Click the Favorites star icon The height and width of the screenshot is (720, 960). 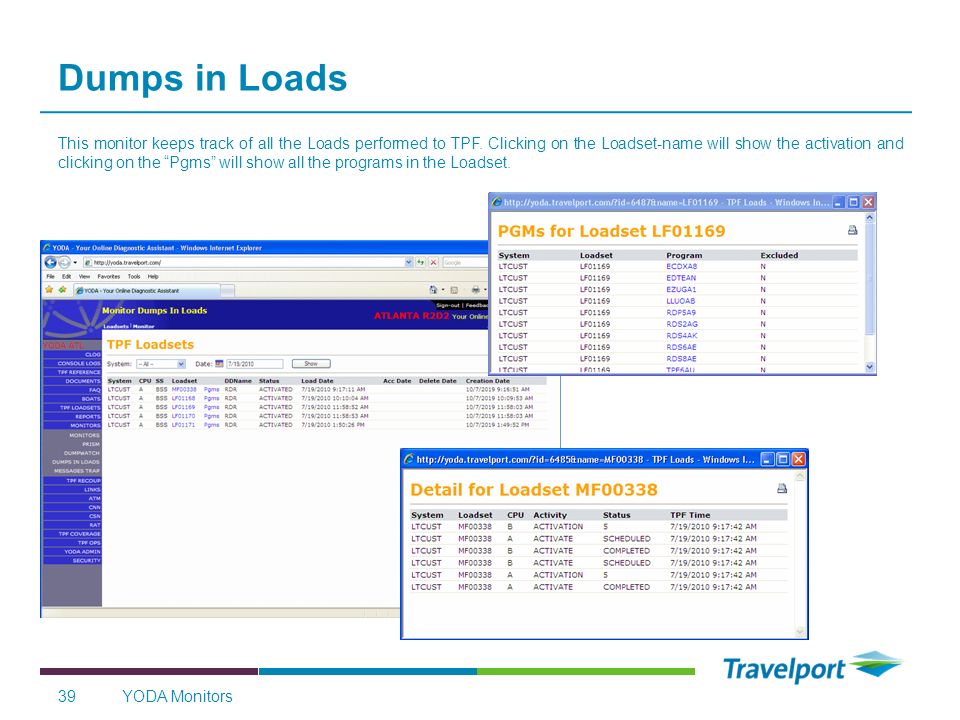50,290
